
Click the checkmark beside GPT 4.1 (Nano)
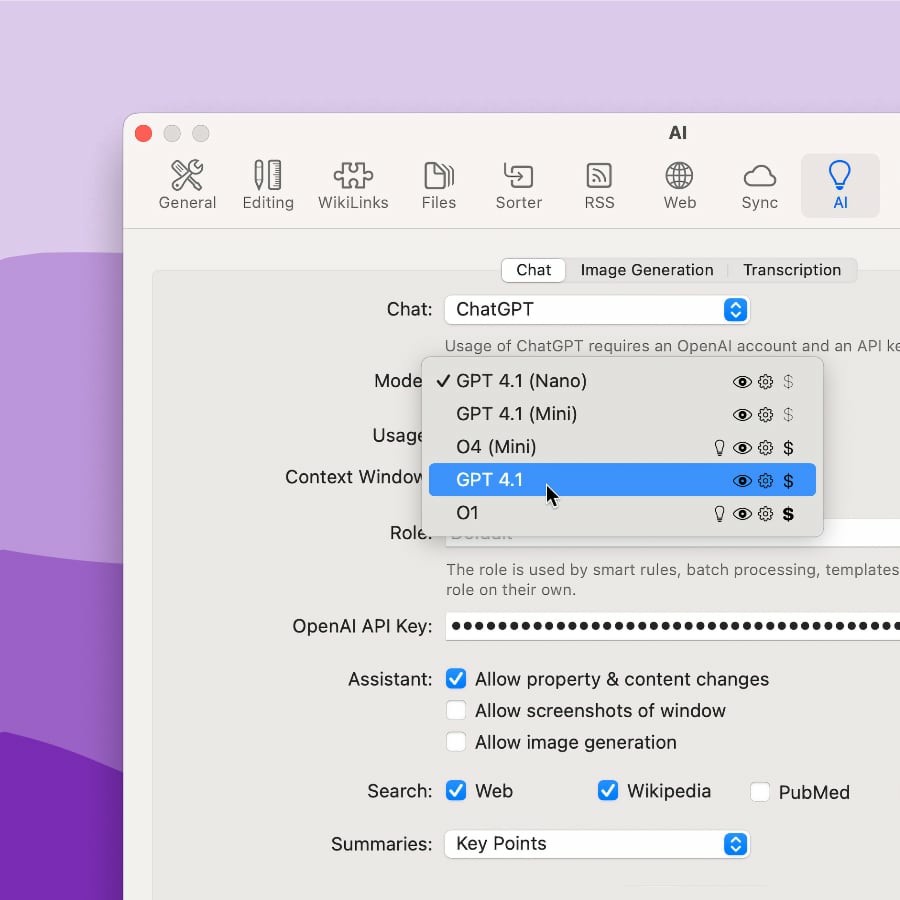click(x=443, y=381)
